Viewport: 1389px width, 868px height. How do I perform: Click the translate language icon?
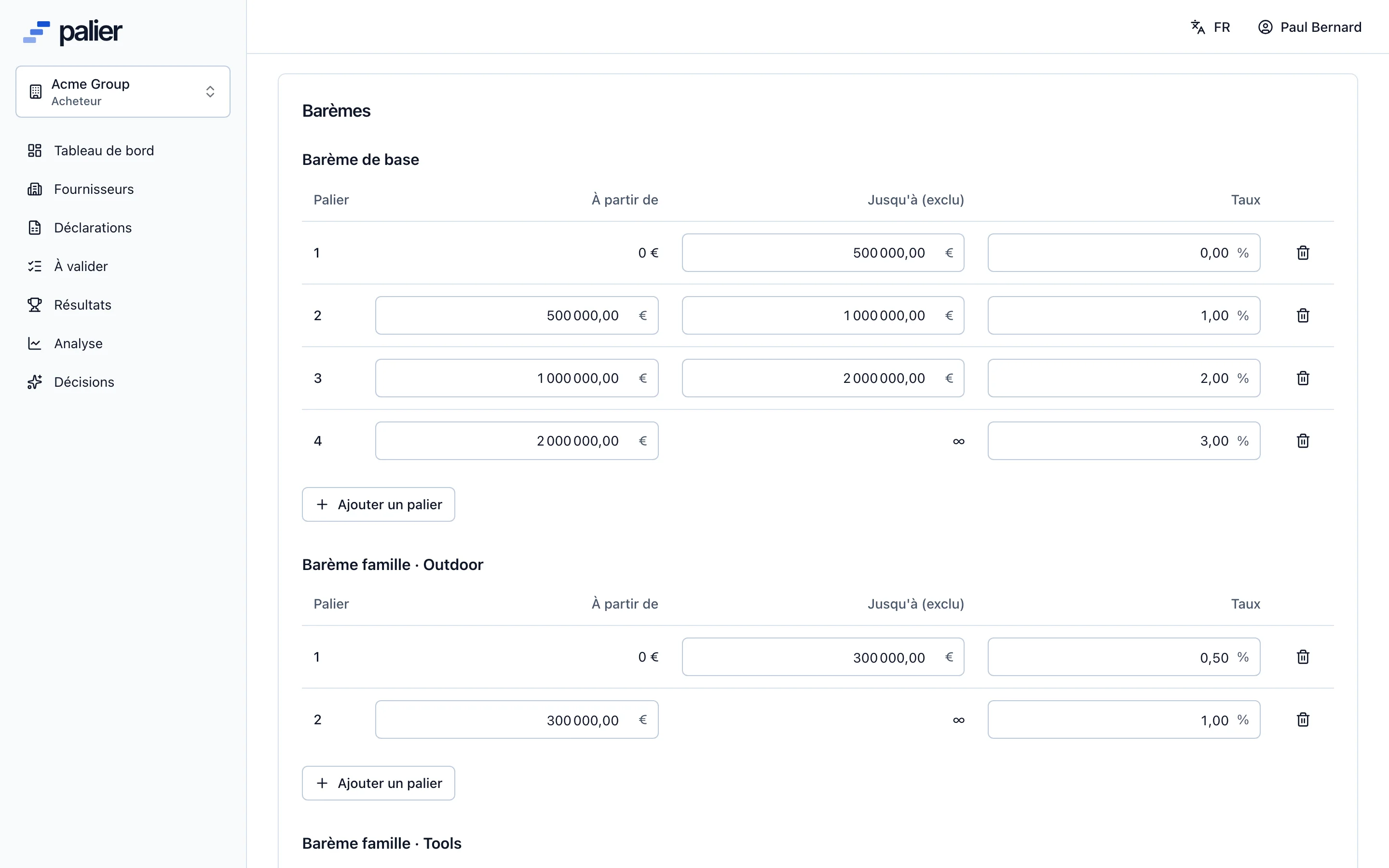[1198, 27]
